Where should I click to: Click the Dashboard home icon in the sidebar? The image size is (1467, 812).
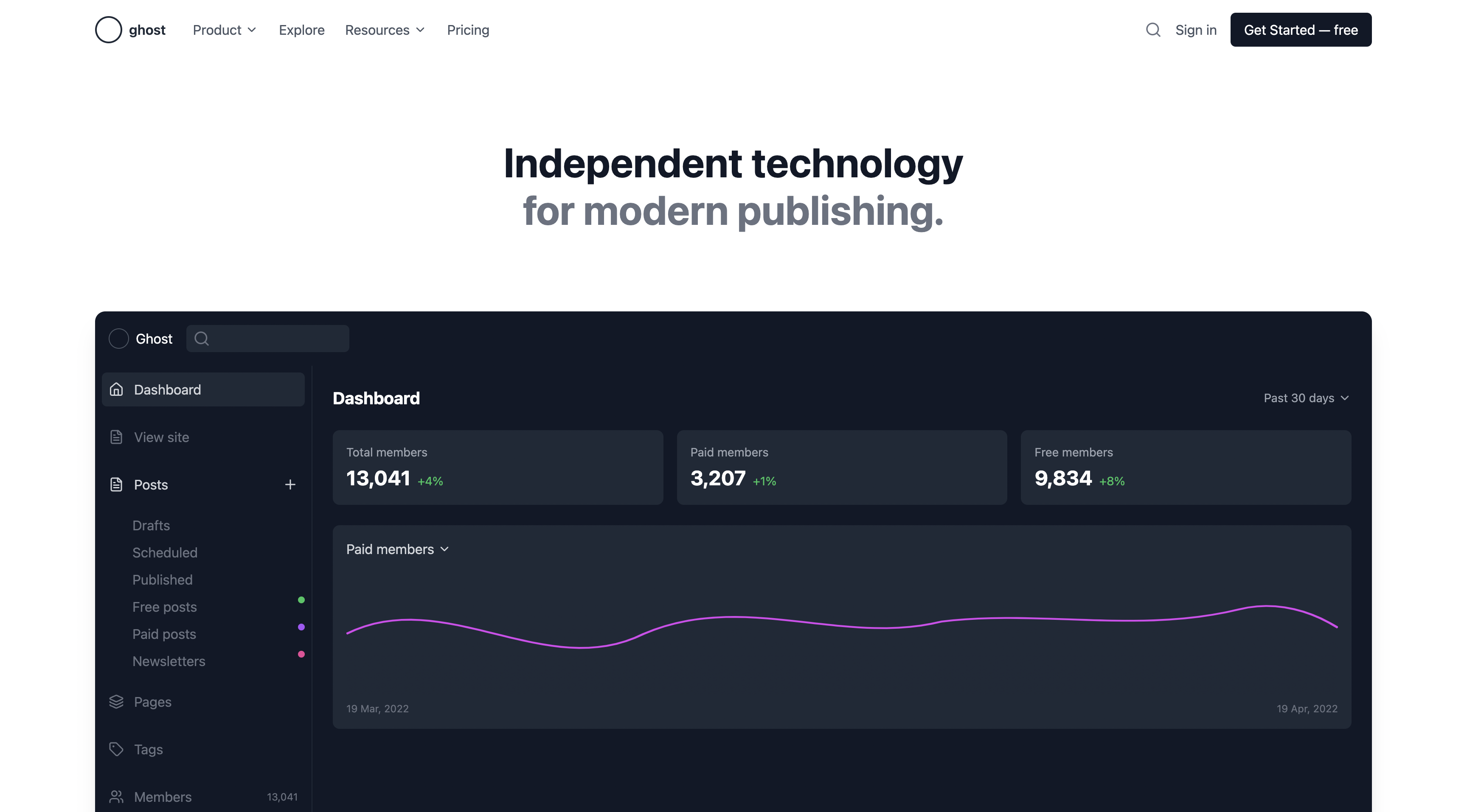coord(116,389)
